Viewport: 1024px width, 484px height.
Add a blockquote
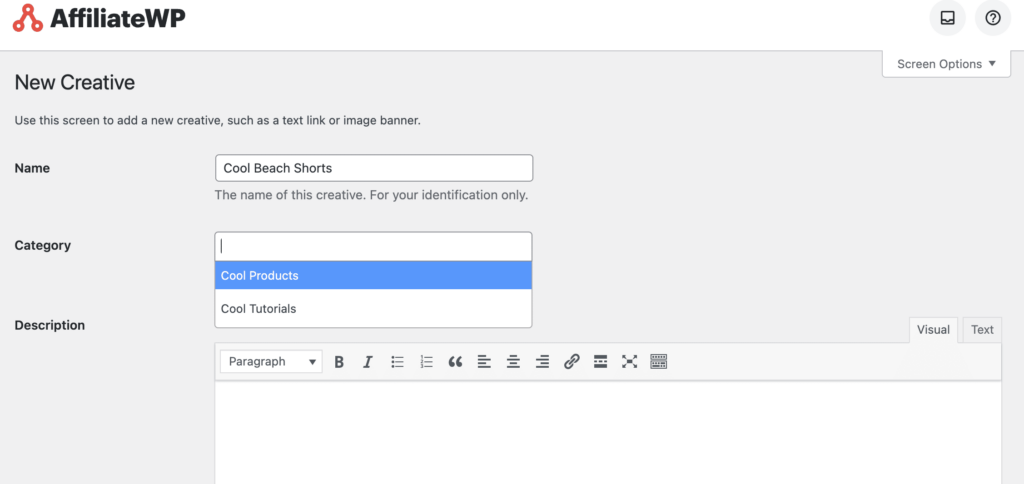pos(455,361)
